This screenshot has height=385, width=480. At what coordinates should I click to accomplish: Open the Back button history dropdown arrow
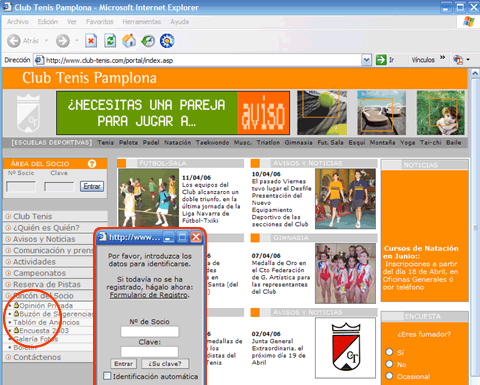[x=46, y=41]
